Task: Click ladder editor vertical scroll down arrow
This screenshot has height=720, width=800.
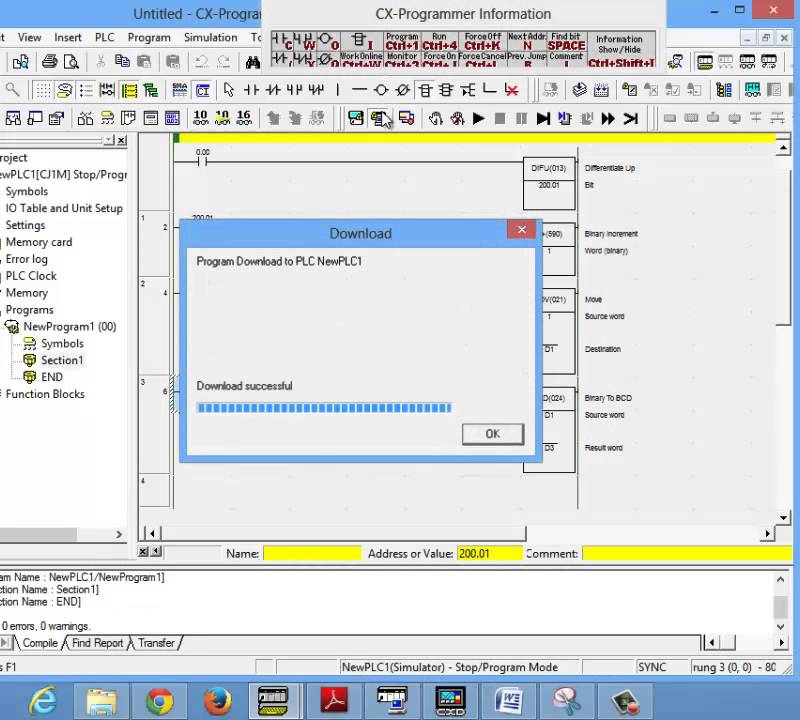Action: (783, 518)
